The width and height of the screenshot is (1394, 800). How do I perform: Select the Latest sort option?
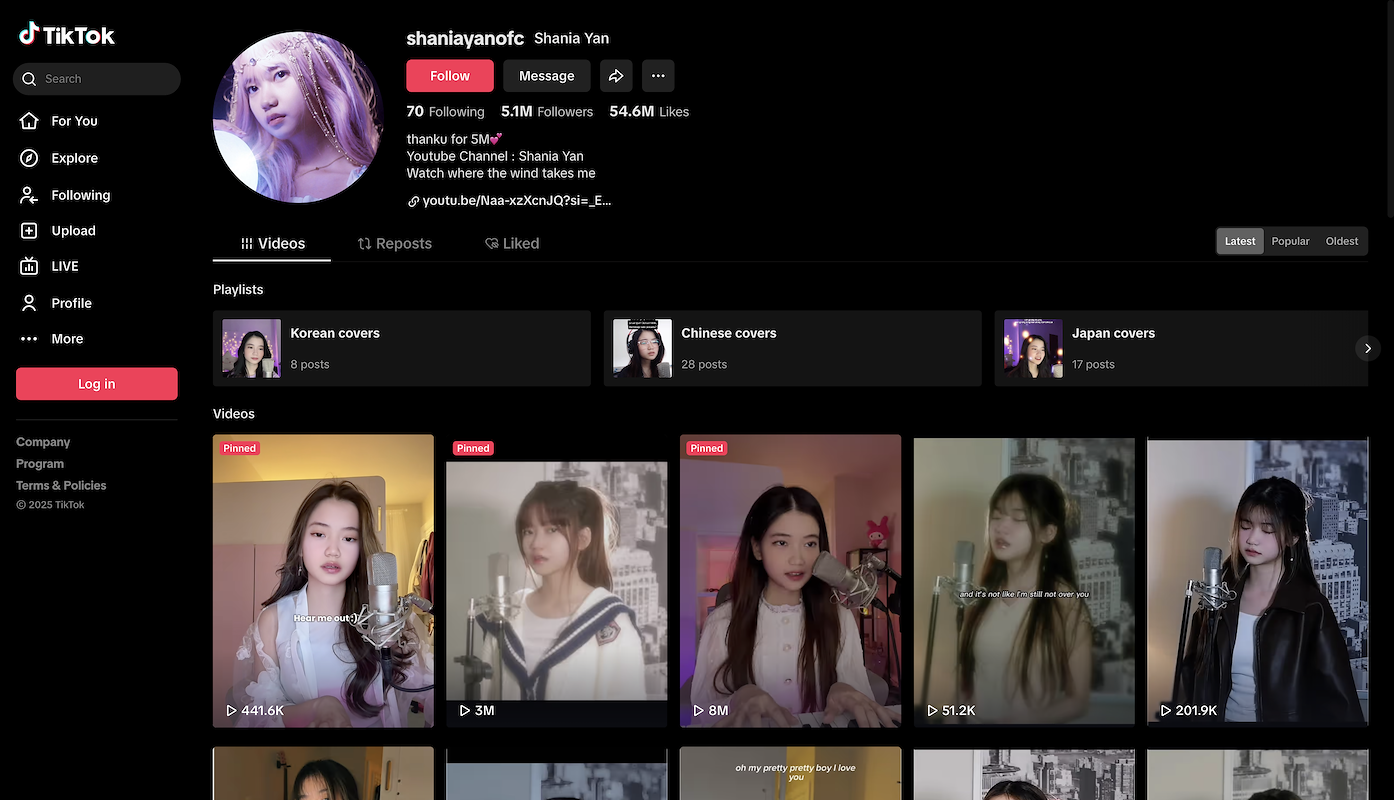coord(1240,241)
